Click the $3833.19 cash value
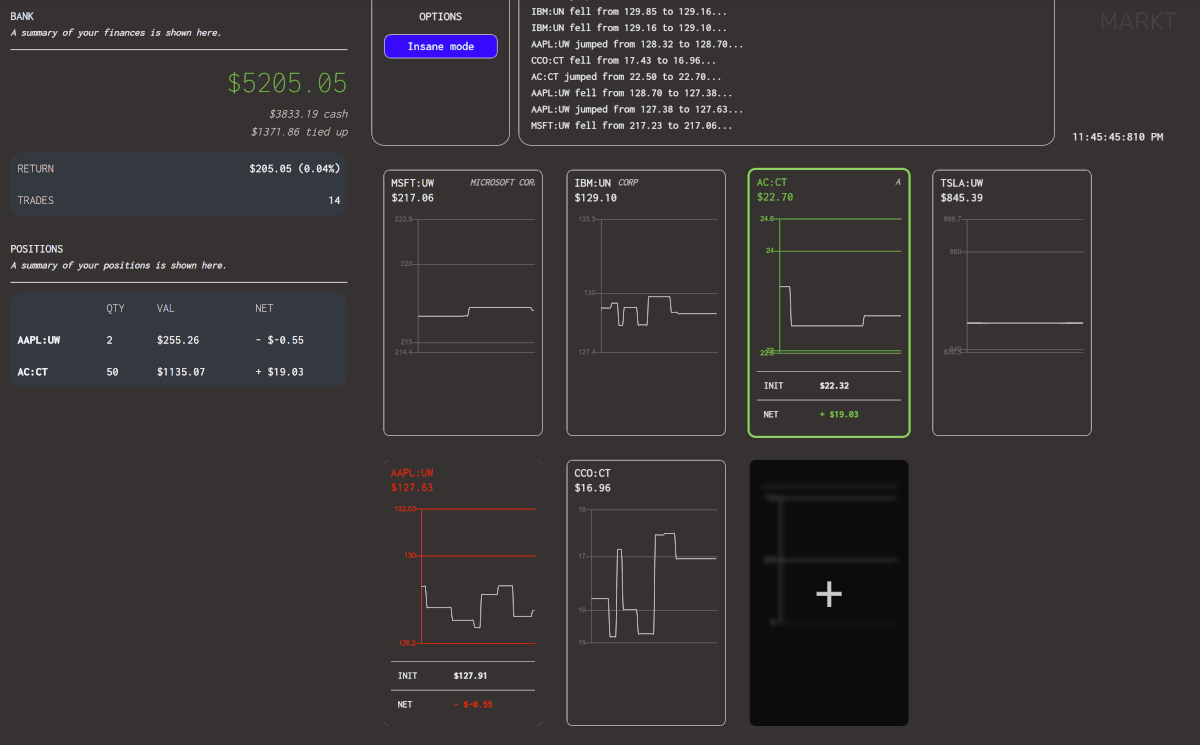Viewport: 1200px width, 745px height. (308, 114)
